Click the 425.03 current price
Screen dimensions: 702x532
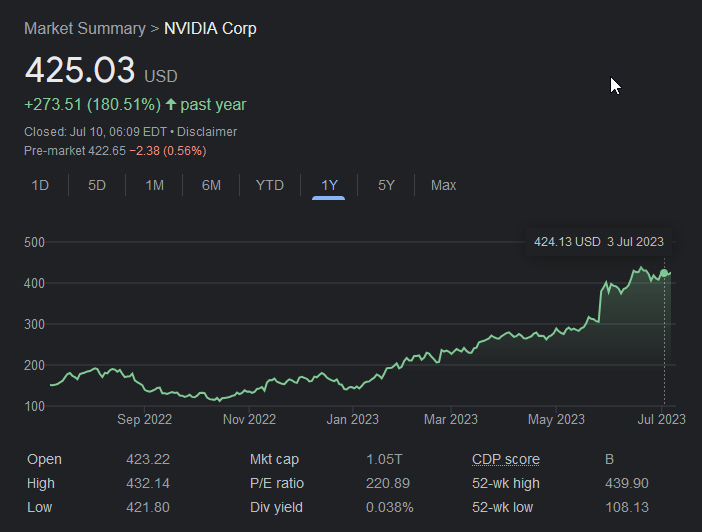point(79,71)
